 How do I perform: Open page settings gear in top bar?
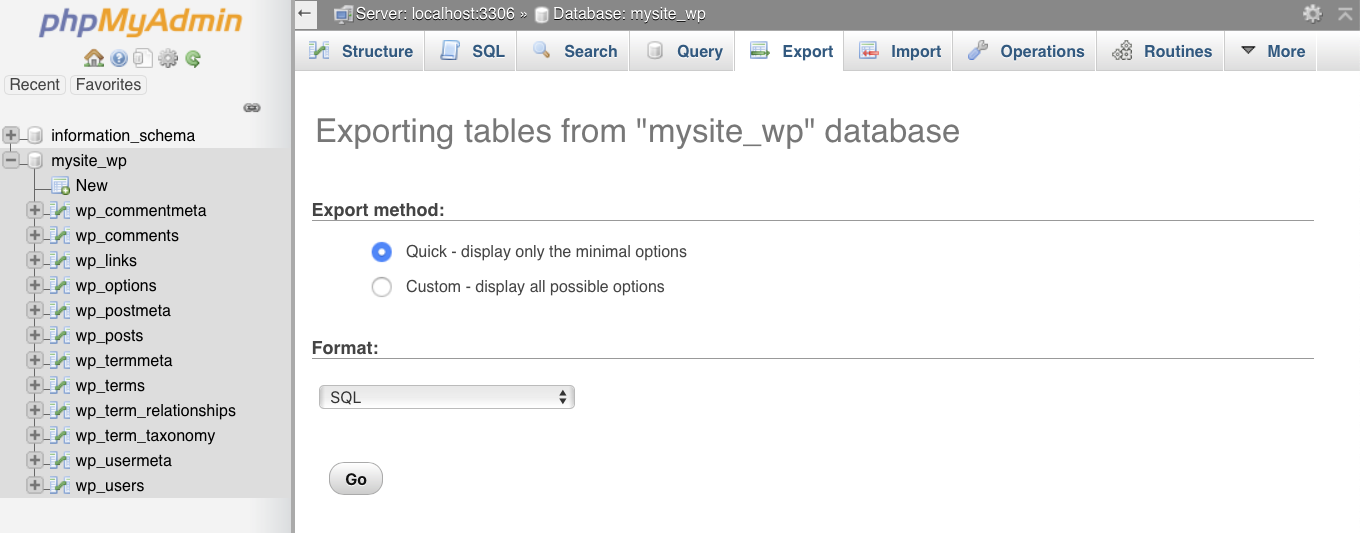pyautogui.click(x=1312, y=14)
